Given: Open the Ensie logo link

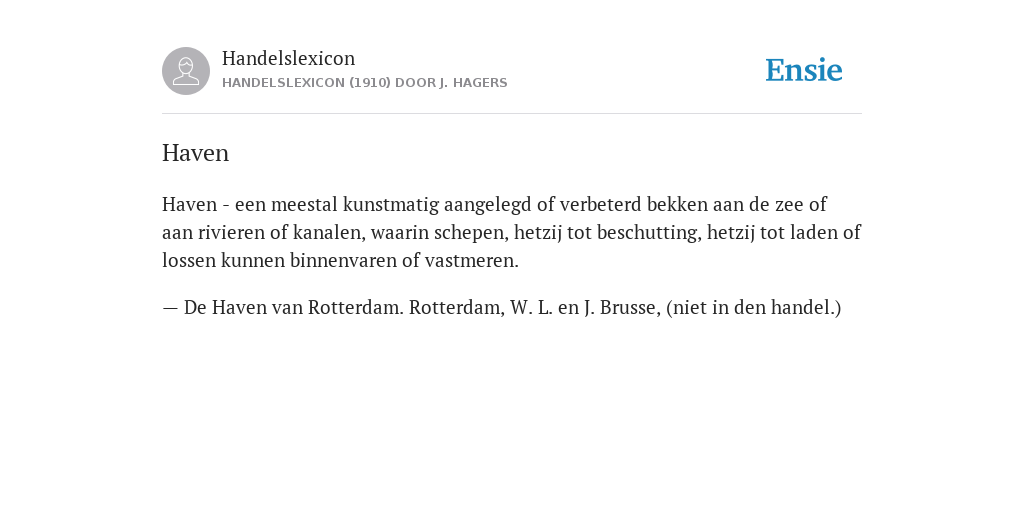Looking at the screenshot, I should [x=804, y=70].
